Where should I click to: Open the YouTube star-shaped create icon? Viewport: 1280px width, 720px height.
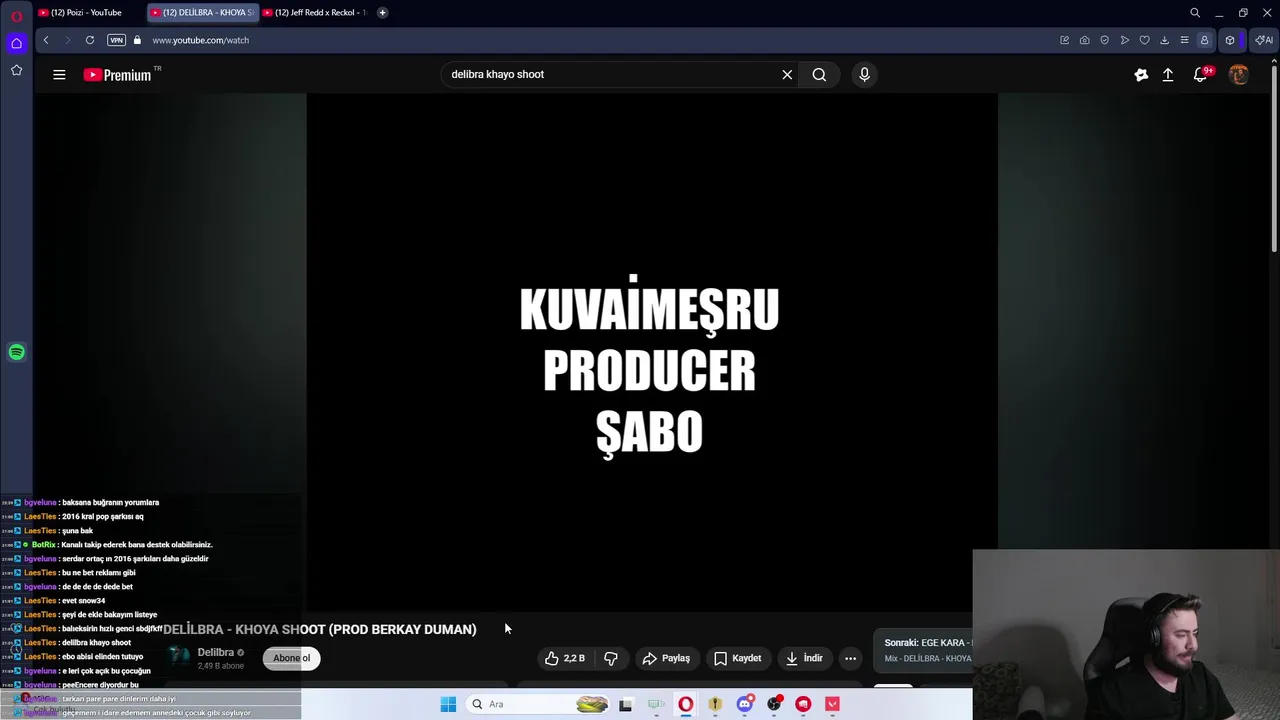coord(1141,74)
